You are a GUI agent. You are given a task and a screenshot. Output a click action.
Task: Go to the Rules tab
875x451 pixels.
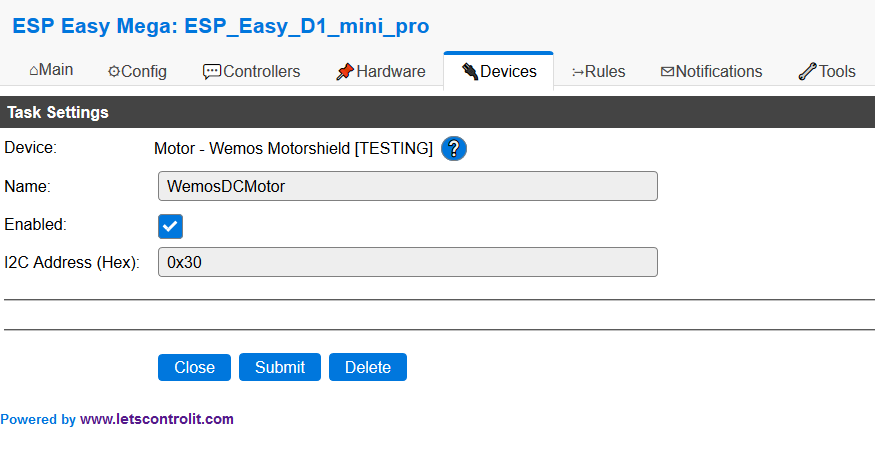pyautogui.click(x=598, y=71)
